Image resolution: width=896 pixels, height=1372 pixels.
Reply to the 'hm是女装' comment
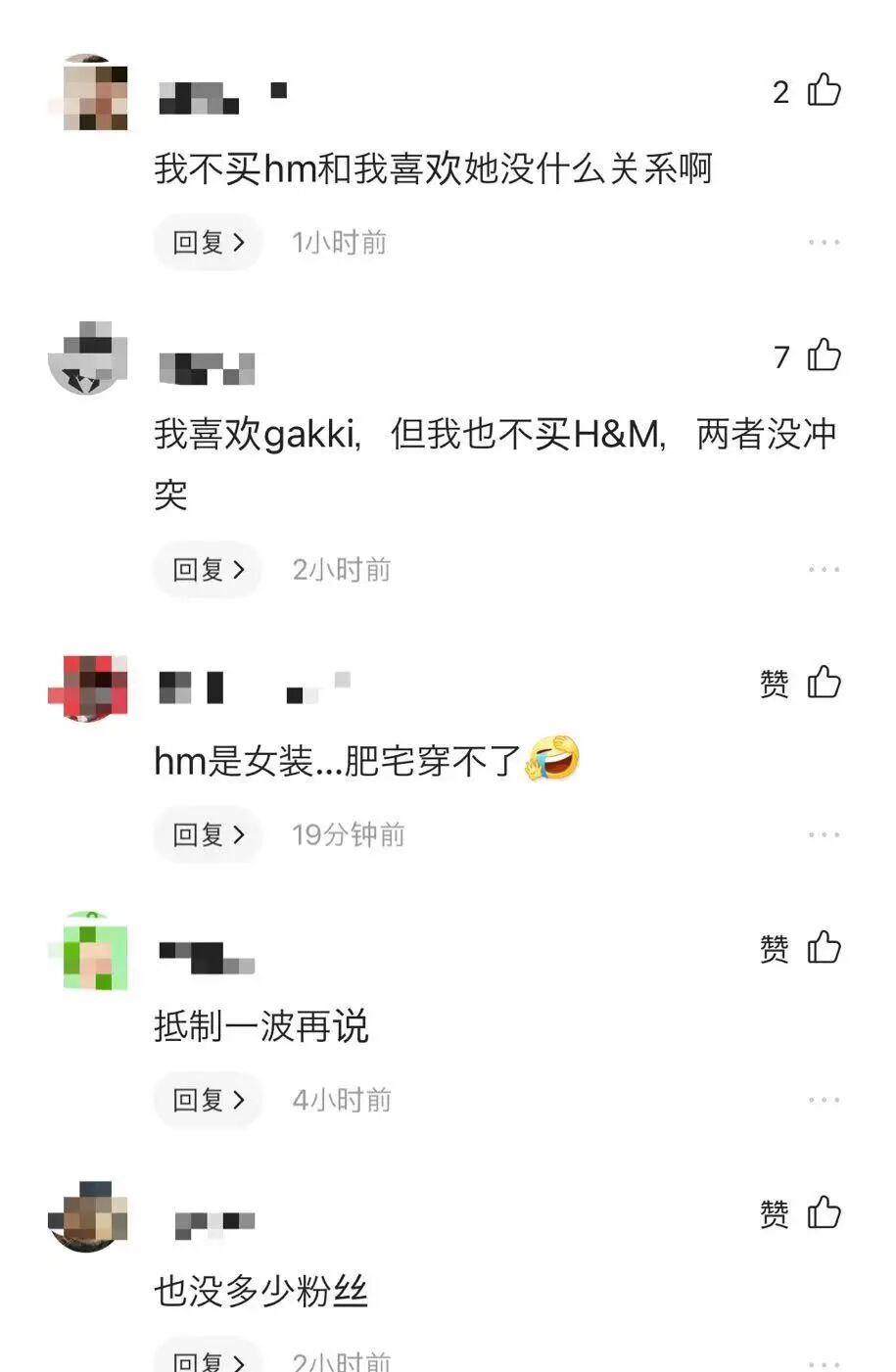pos(208,834)
